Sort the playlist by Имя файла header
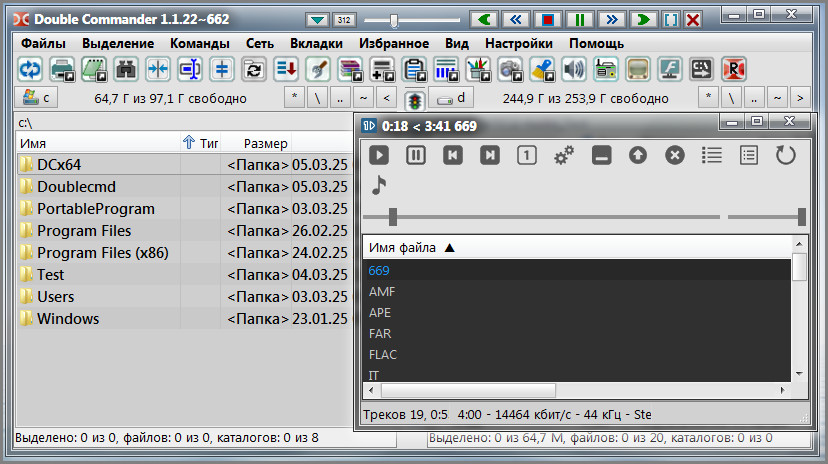 [x=410, y=247]
